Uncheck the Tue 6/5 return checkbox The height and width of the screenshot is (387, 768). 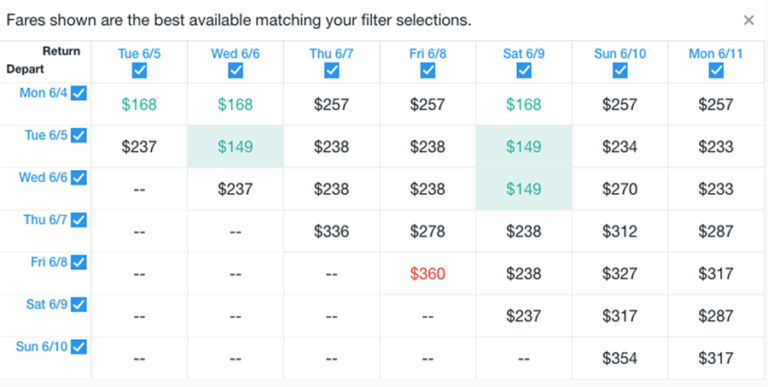[139, 71]
